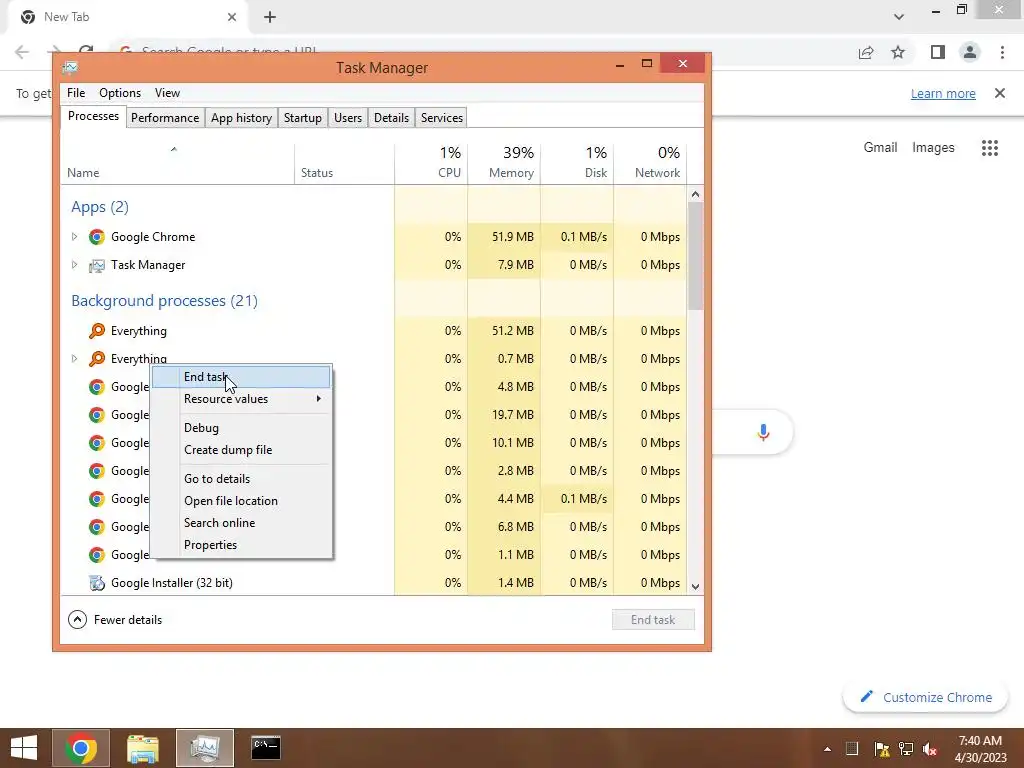Switch to the Details tab
Screen dimensions: 1024x768
coord(391,118)
